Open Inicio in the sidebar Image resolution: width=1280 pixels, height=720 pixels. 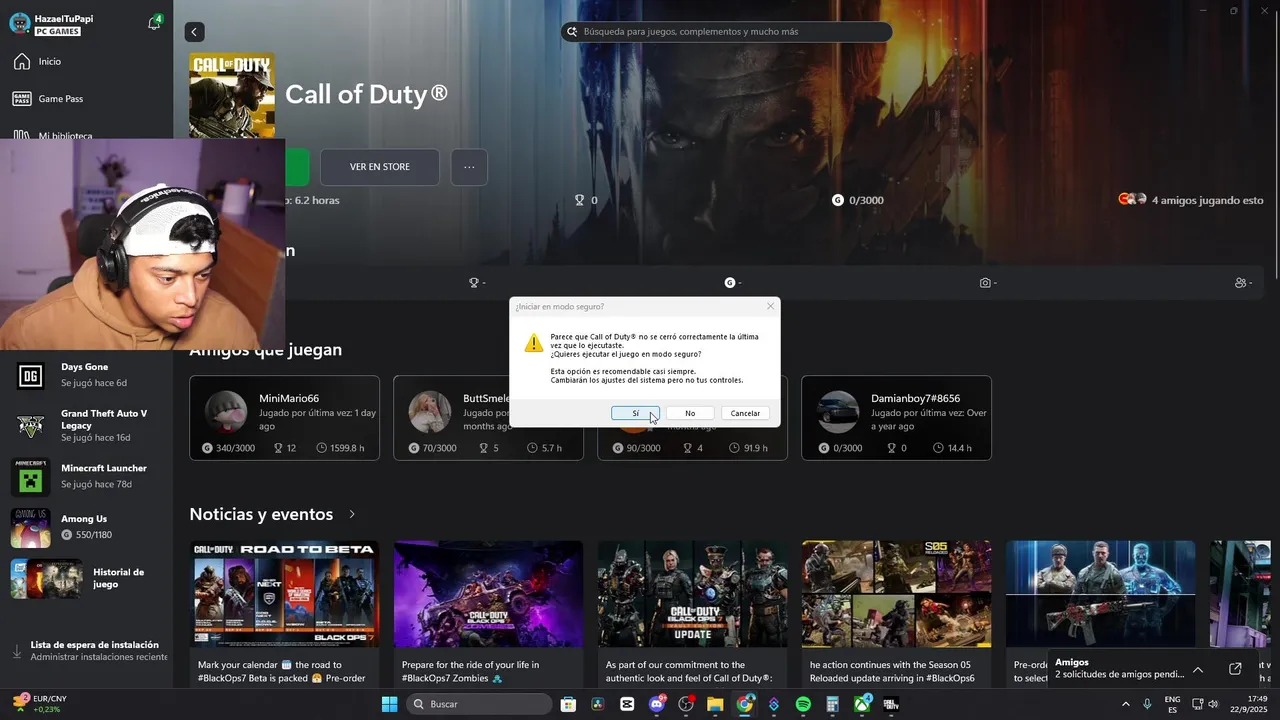tap(50, 62)
